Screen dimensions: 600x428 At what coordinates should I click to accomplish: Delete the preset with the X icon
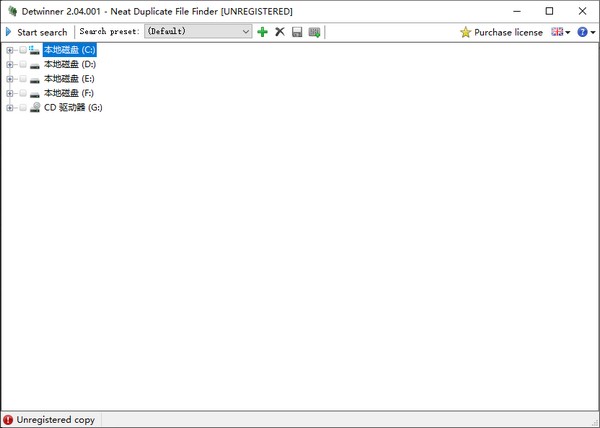coord(280,32)
